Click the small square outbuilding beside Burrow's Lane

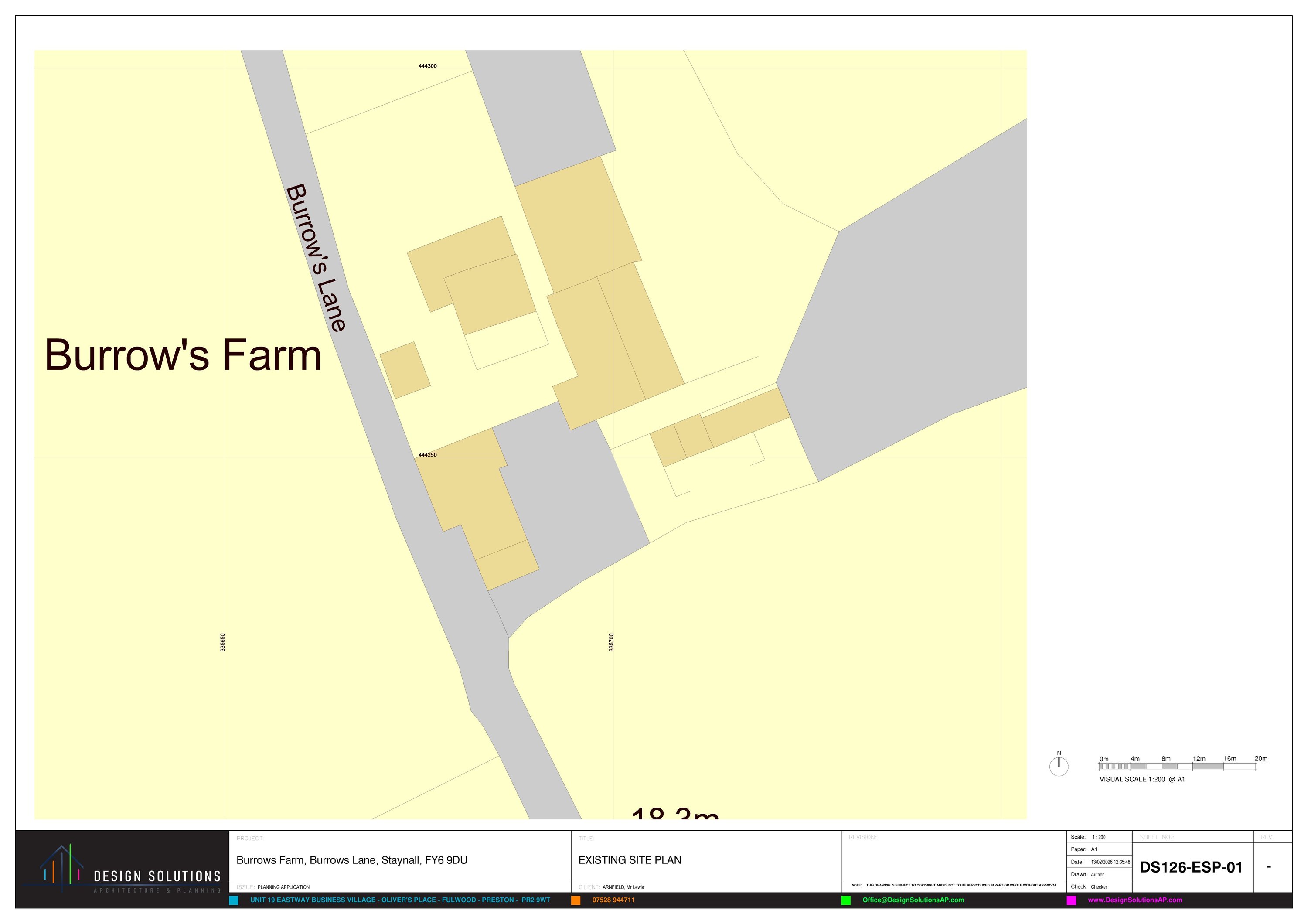tap(405, 370)
